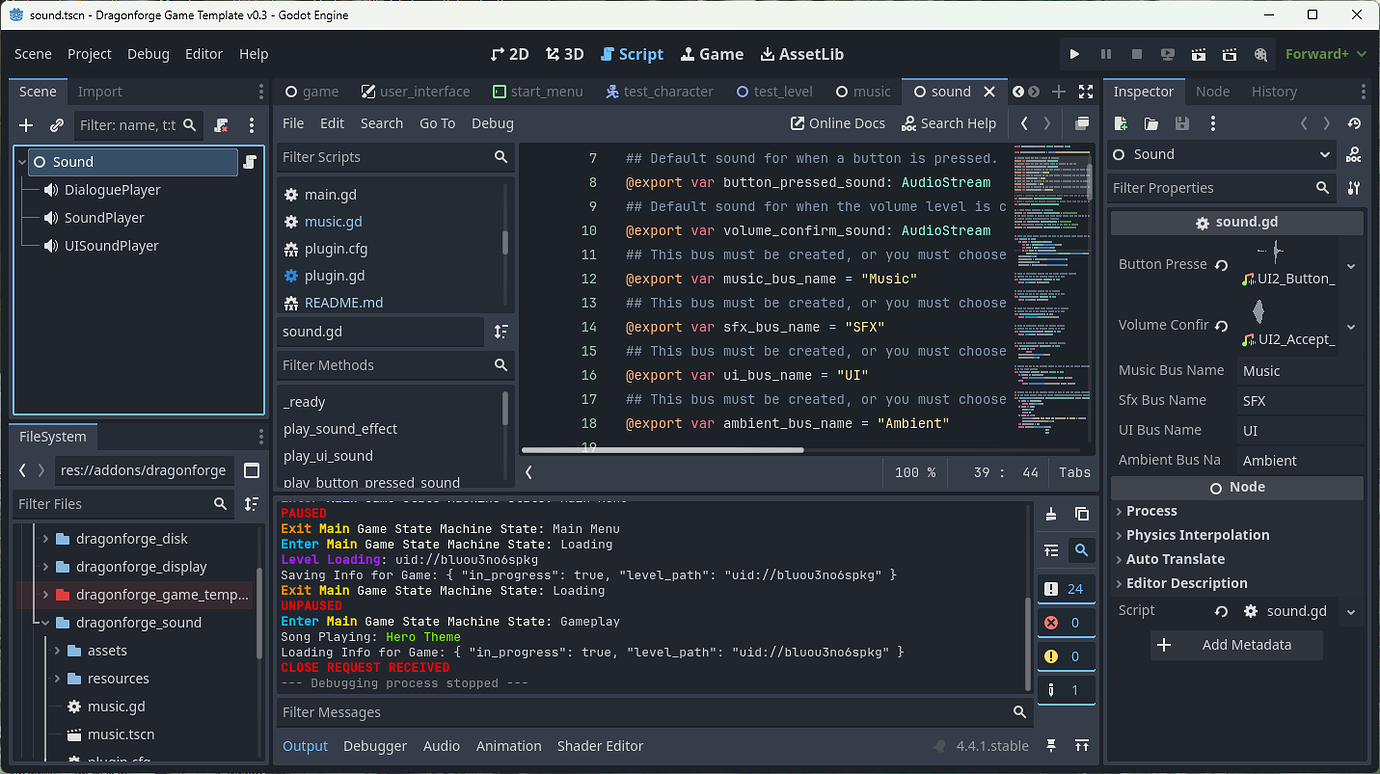Image resolution: width=1380 pixels, height=774 pixels.
Task: Toggle the warning count filter showing 0
Action: tap(1066, 656)
